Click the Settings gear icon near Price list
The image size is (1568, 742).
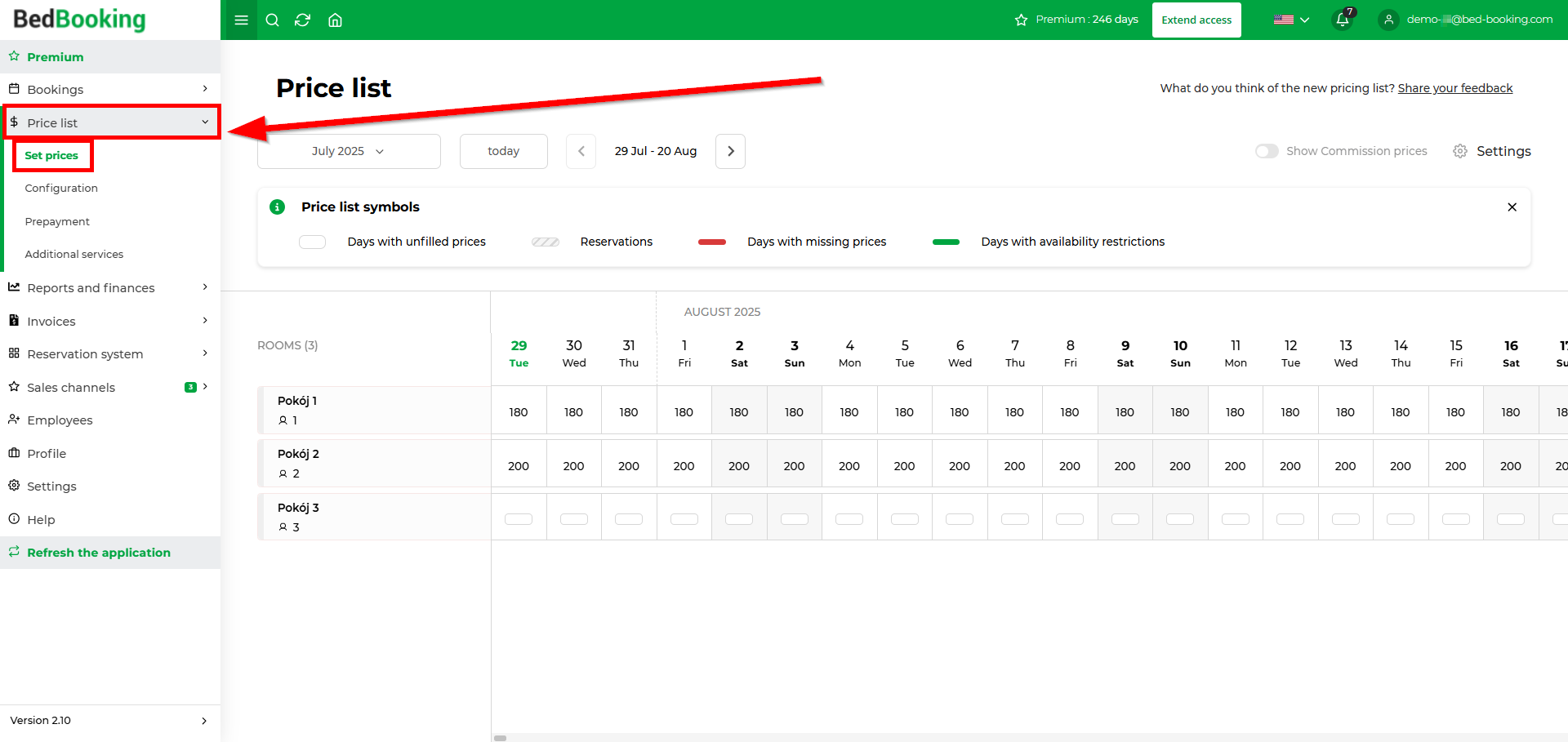point(1460,151)
